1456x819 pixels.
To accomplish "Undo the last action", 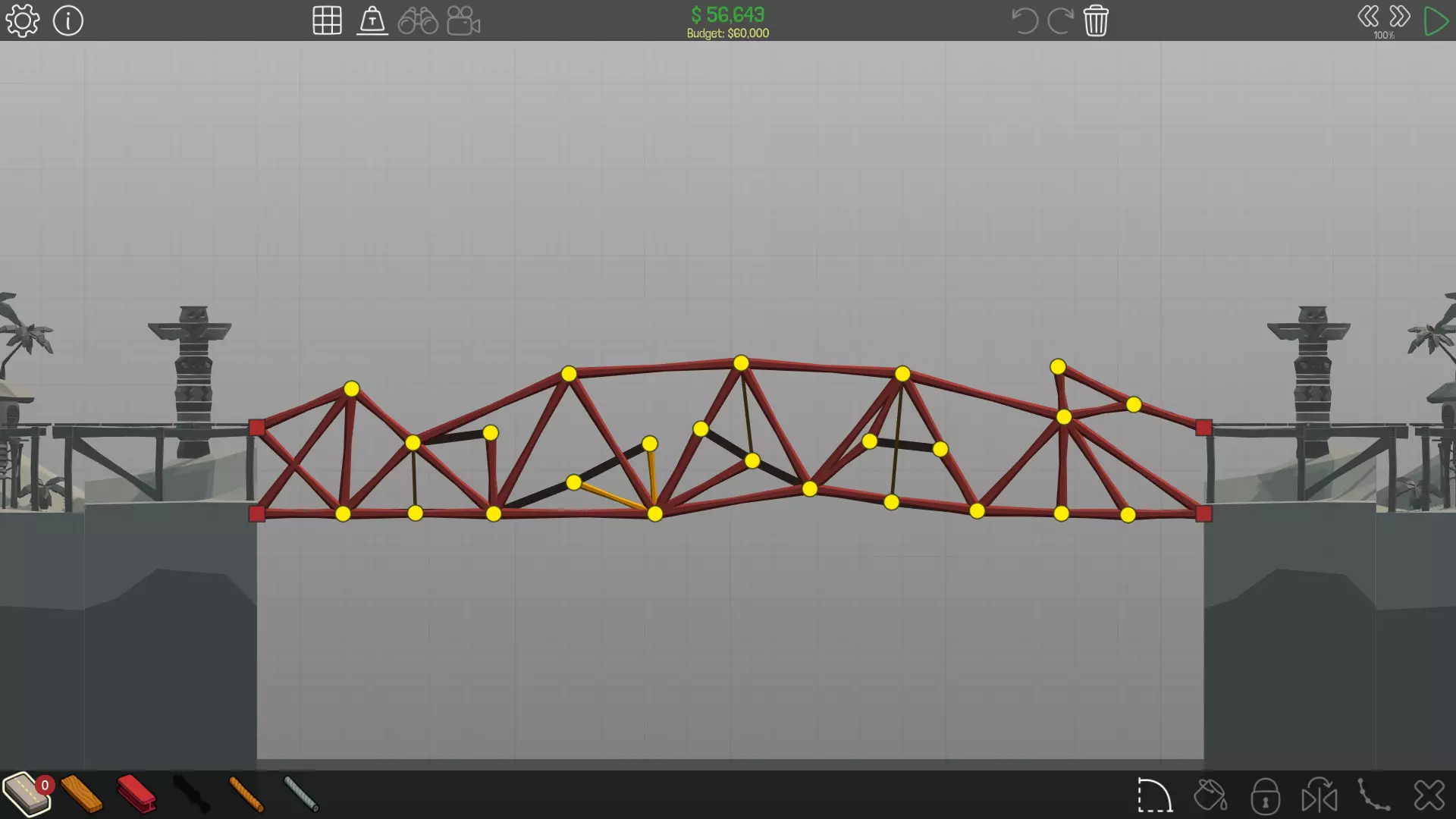I will point(1025,20).
